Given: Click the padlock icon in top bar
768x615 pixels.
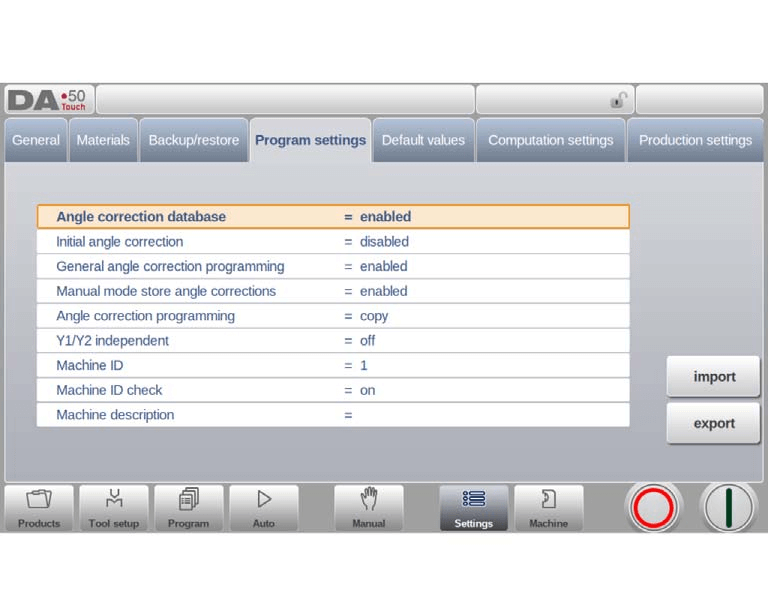Looking at the screenshot, I should [x=619, y=100].
